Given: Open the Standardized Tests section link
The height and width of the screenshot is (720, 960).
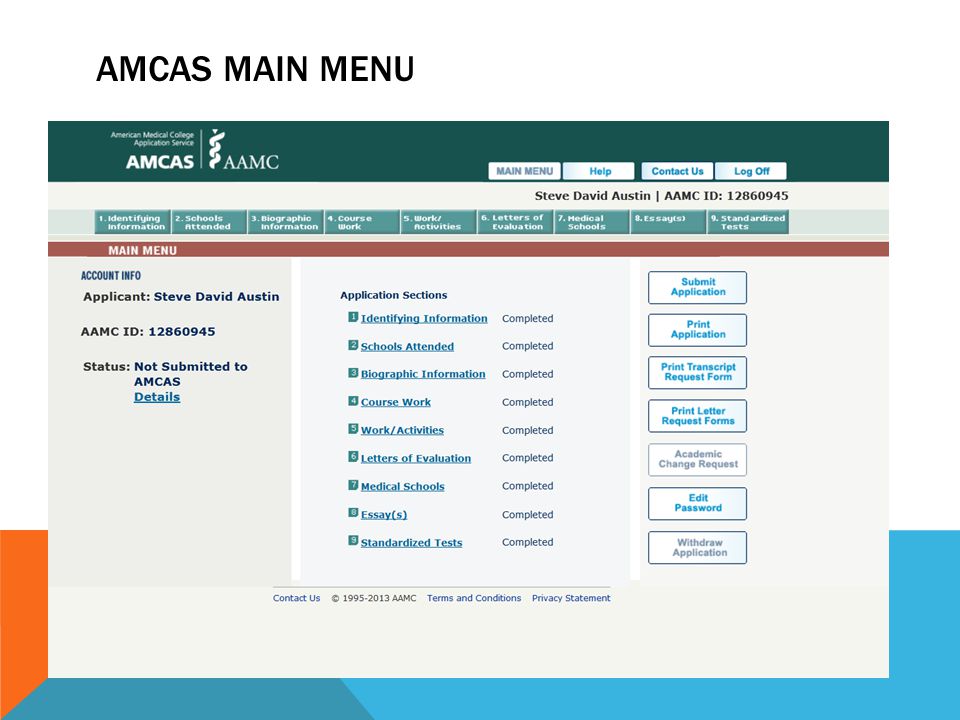Looking at the screenshot, I should (411, 543).
